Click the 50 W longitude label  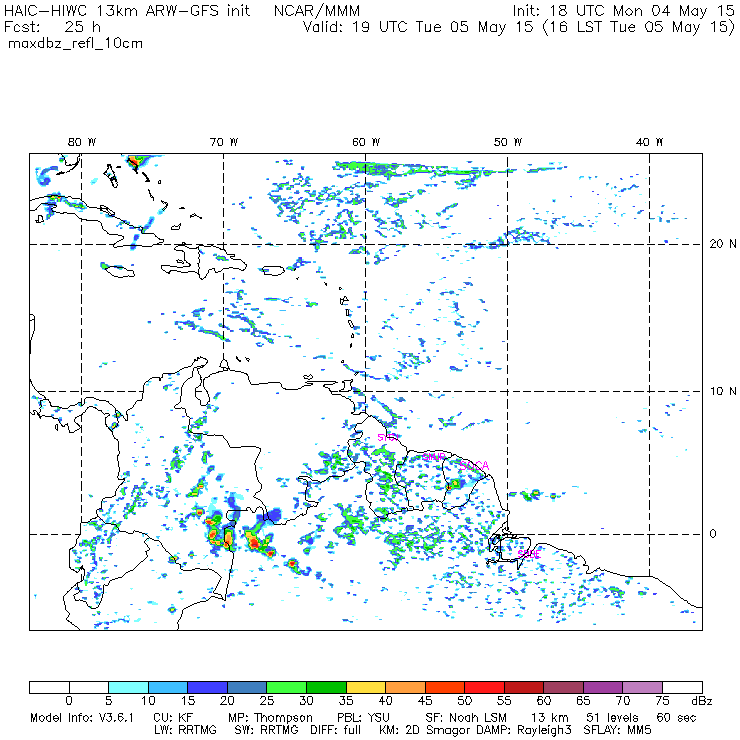508,142
